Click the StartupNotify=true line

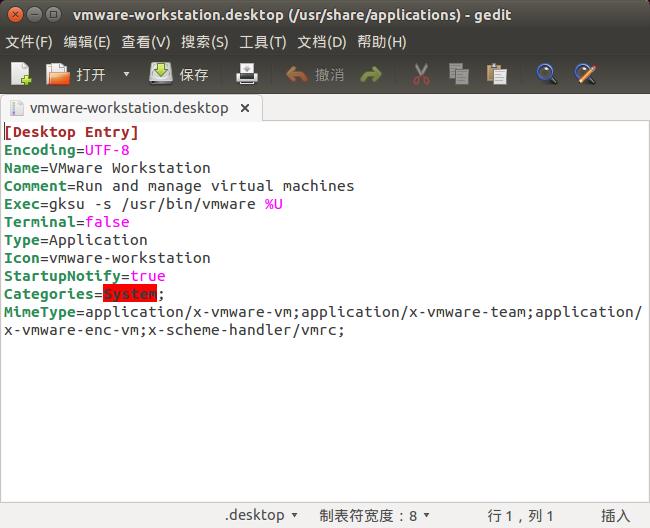click(x=85, y=276)
